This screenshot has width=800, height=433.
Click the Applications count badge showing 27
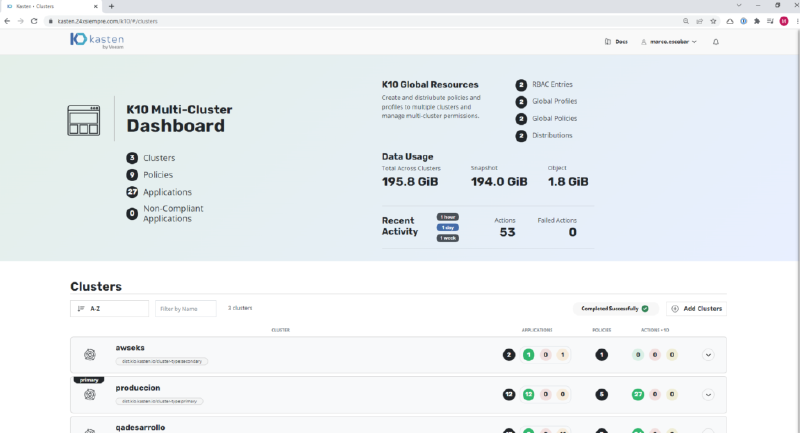point(132,192)
